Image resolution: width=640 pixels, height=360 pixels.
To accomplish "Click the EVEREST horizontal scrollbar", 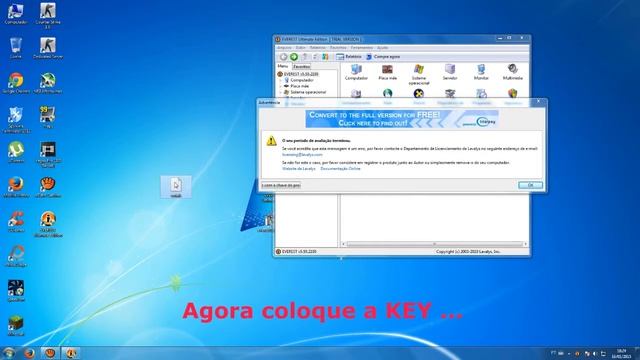I will pos(434,244).
